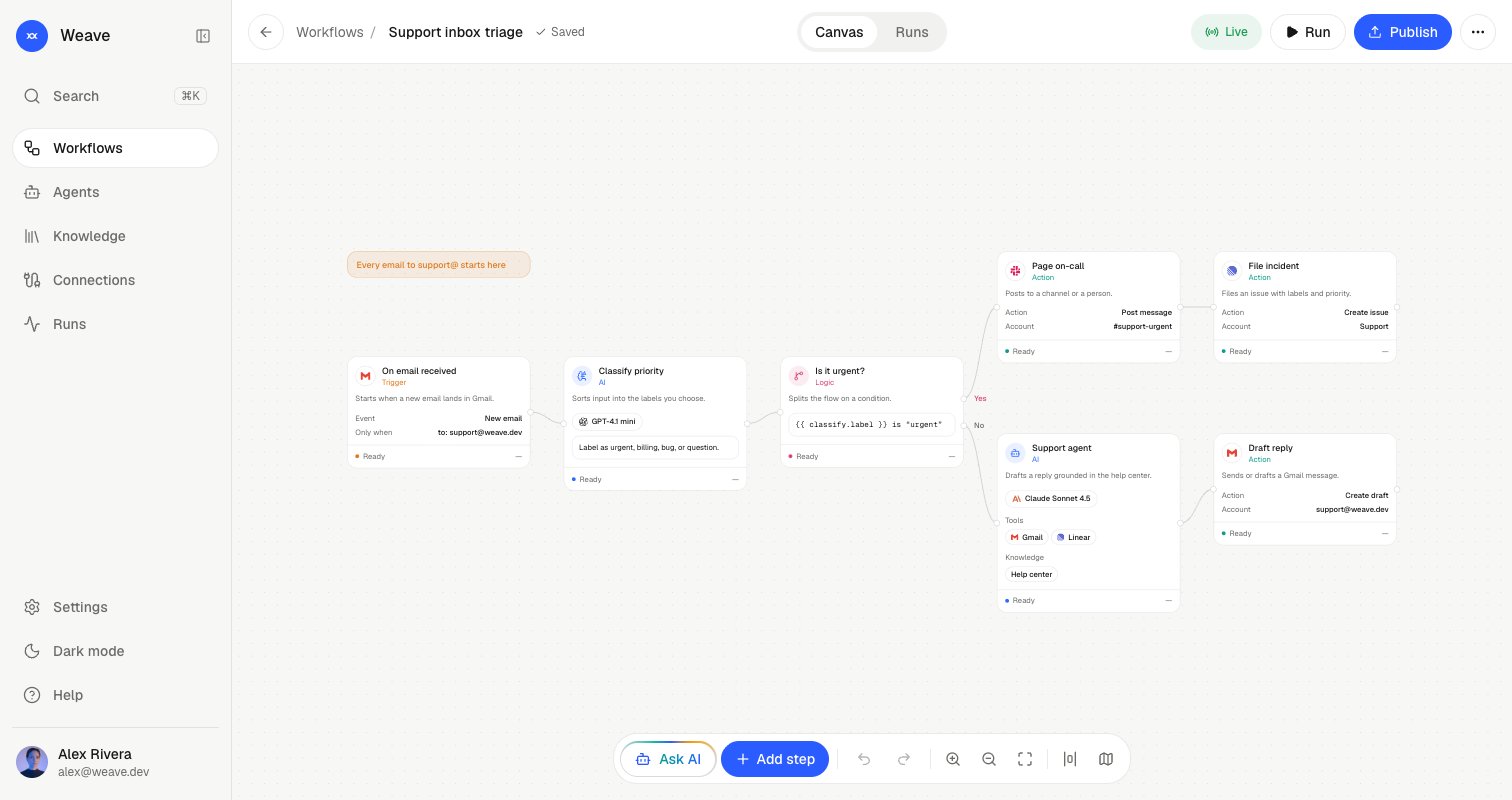Open Workflows in the sidebar navigation
The height and width of the screenshot is (800, 1512).
click(116, 148)
